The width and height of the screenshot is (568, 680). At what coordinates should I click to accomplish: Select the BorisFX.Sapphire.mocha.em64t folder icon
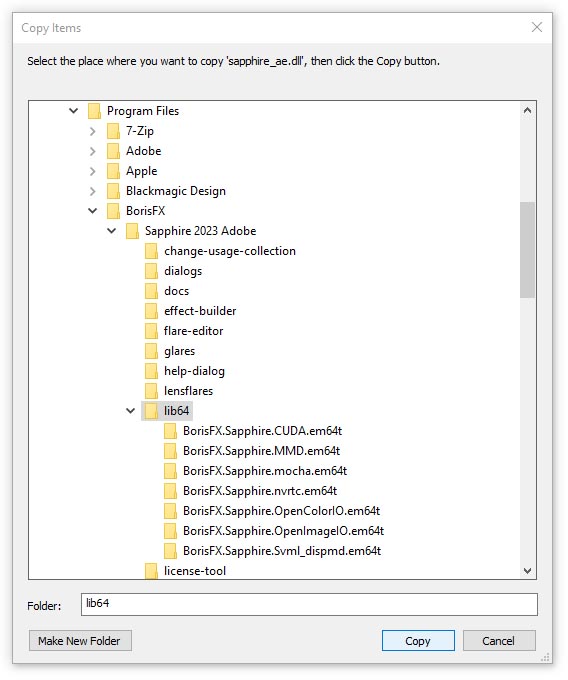pyautogui.click(x=170, y=471)
